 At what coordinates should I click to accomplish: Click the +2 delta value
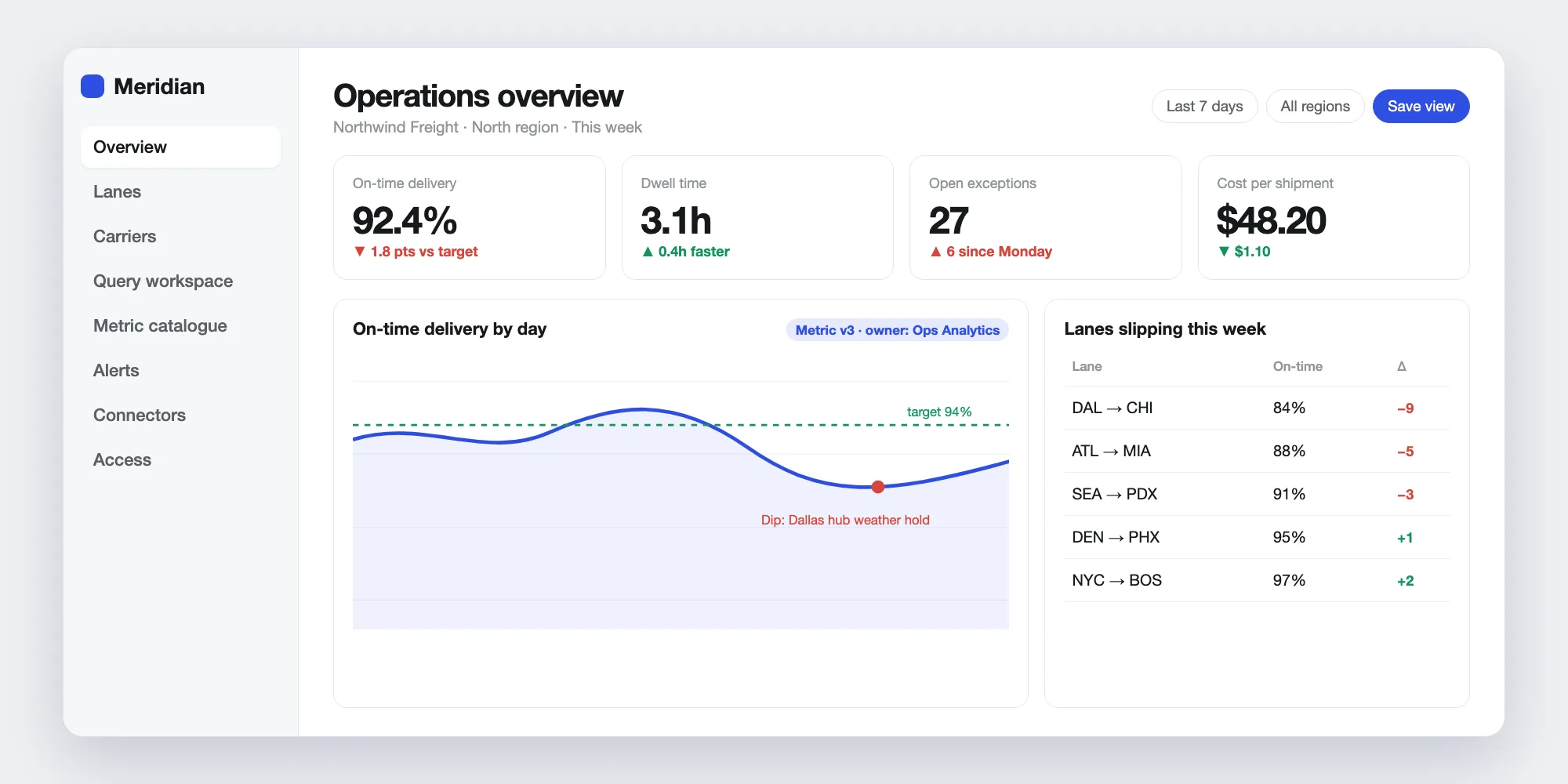coord(1405,581)
